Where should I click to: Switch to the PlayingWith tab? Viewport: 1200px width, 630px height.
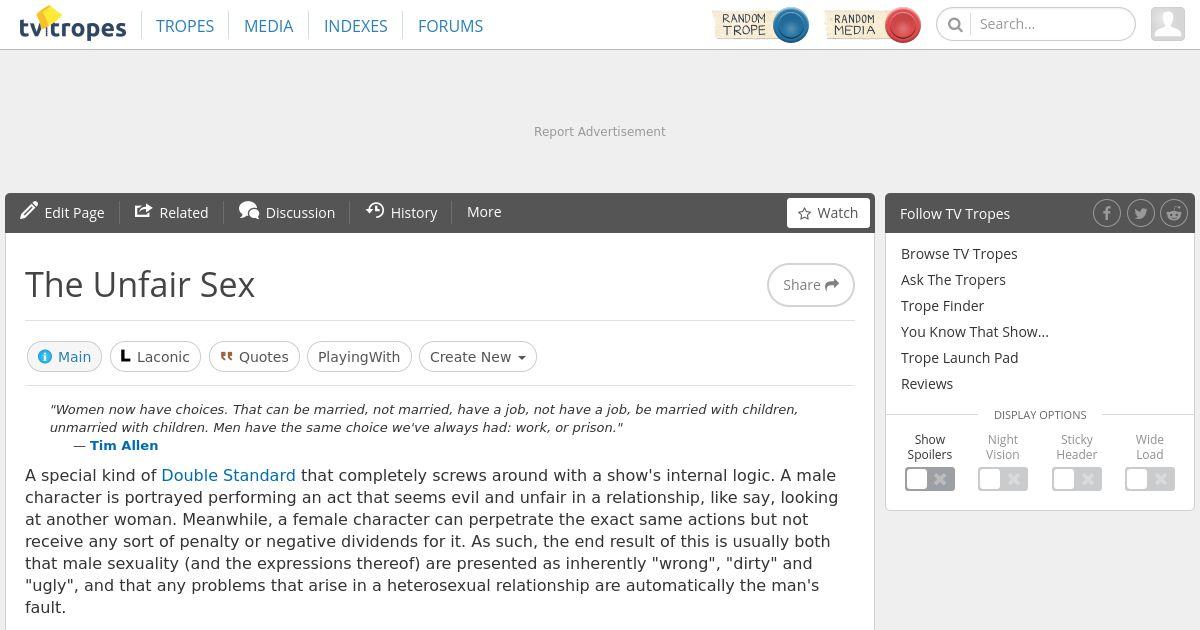coord(359,357)
